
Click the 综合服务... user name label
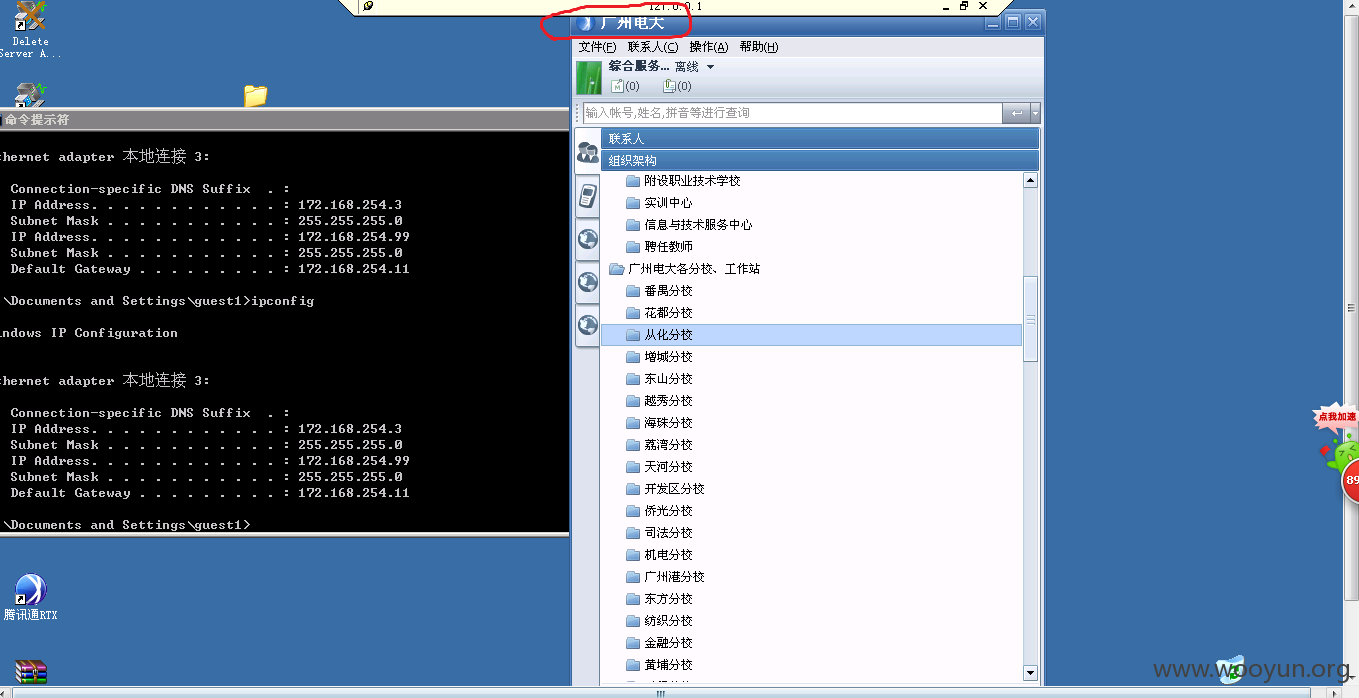tap(639, 66)
